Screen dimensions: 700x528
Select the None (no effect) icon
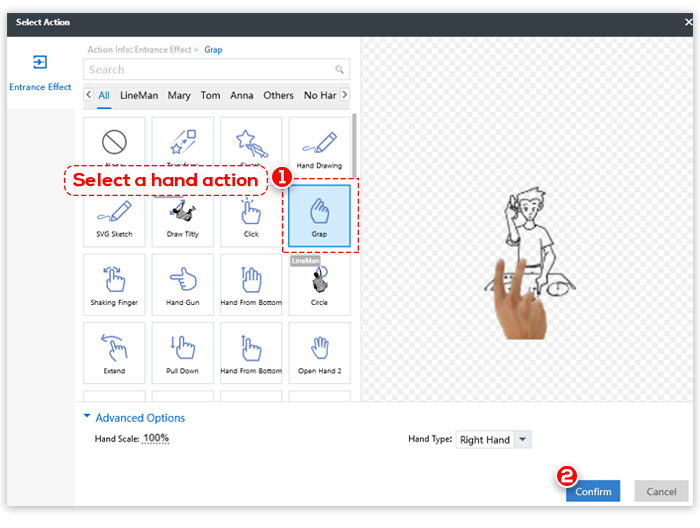pos(114,142)
